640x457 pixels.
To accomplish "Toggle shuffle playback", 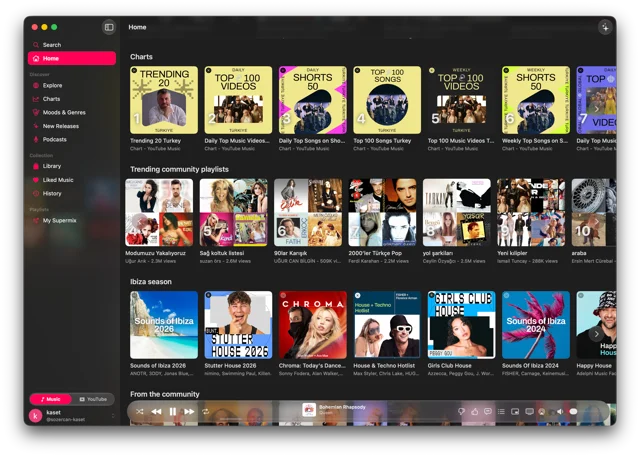I will point(140,412).
